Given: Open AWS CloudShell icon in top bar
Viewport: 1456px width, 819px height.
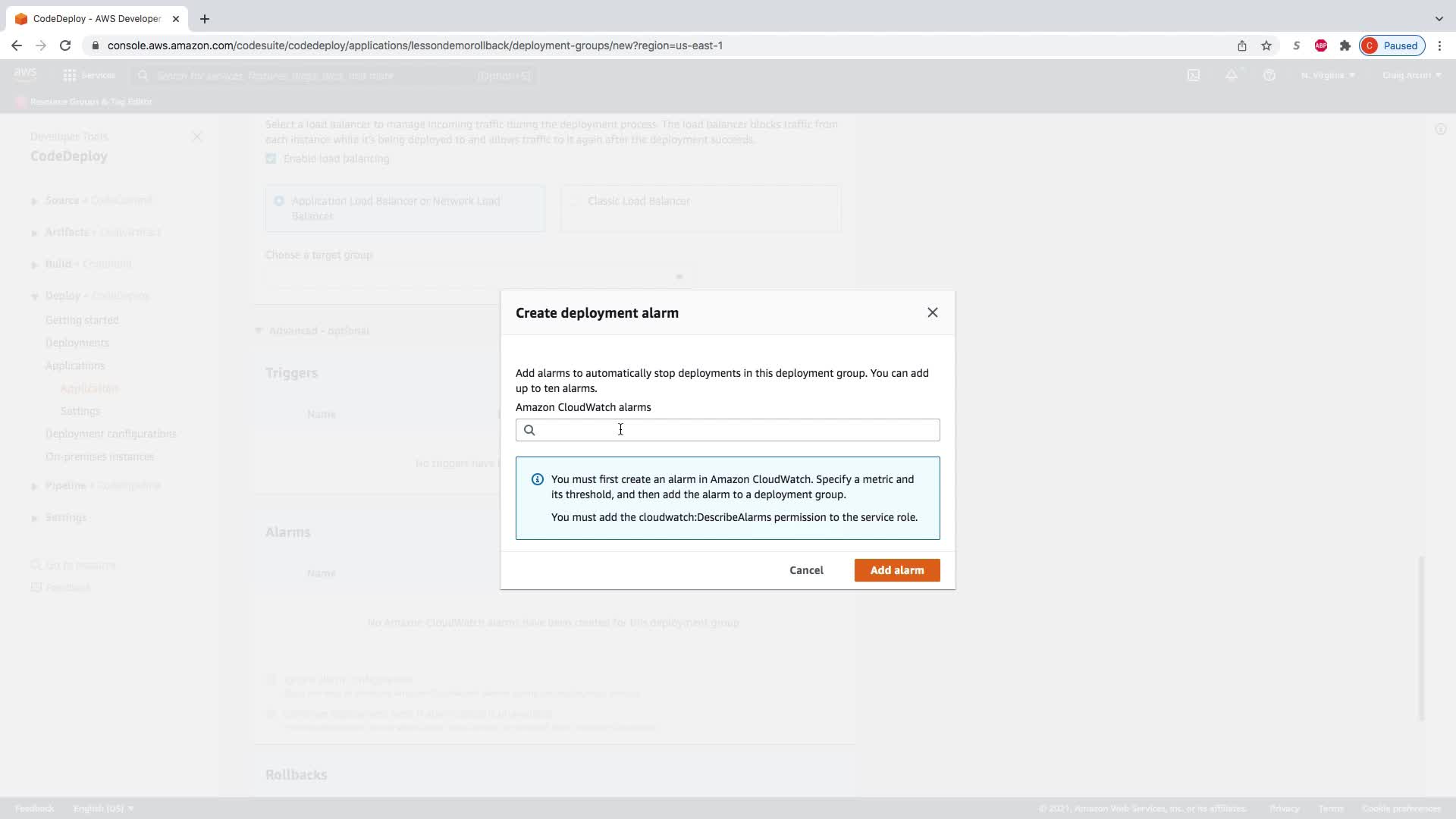Looking at the screenshot, I should pos(1194,75).
